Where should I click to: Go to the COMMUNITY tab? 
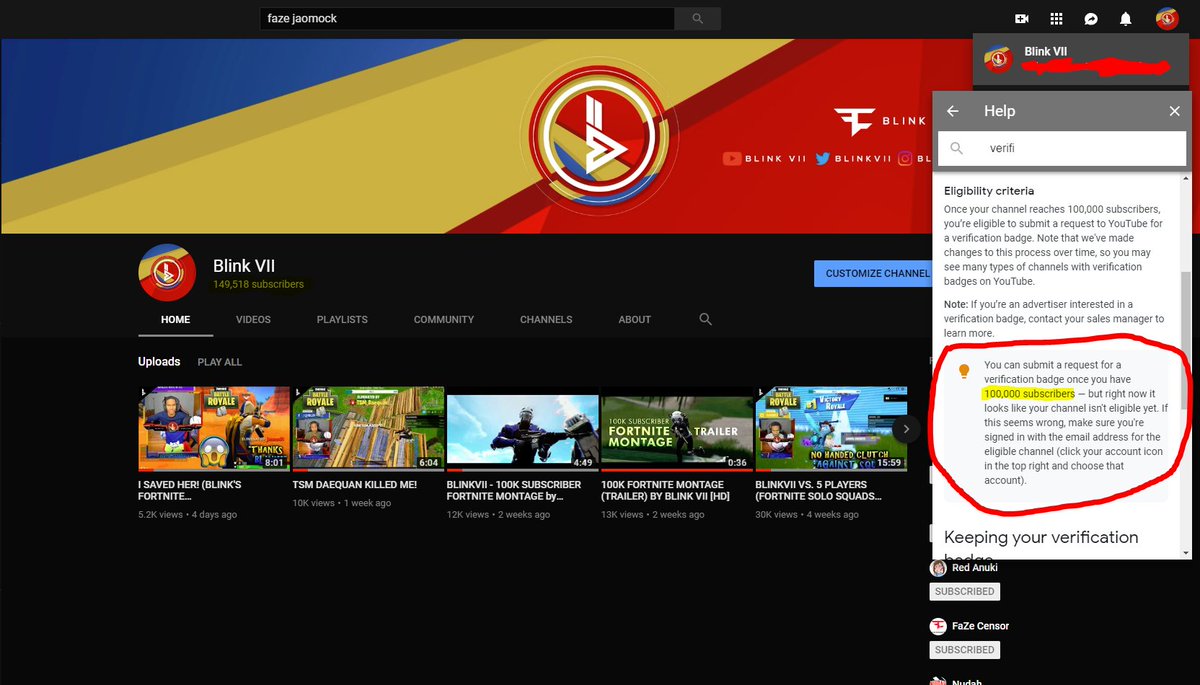[x=444, y=319]
